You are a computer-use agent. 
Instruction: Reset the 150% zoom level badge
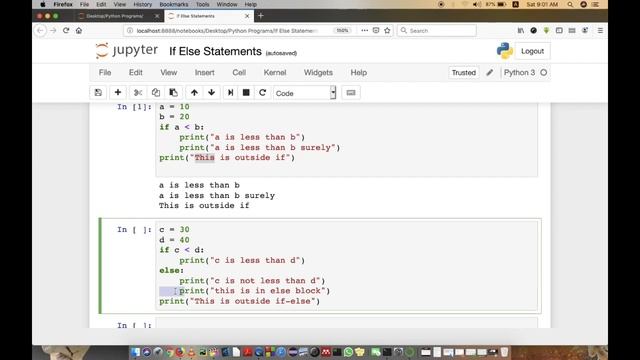(x=342, y=31)
